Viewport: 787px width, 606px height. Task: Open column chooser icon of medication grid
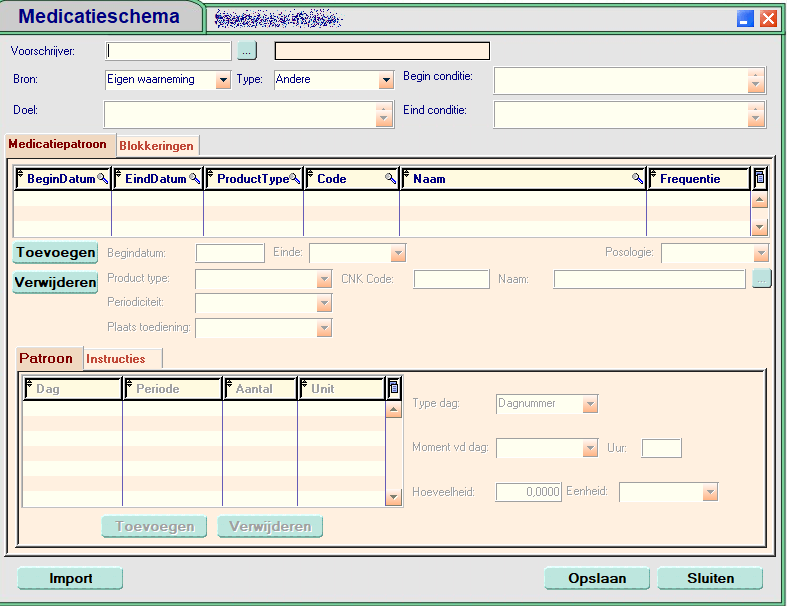point(759,179)
